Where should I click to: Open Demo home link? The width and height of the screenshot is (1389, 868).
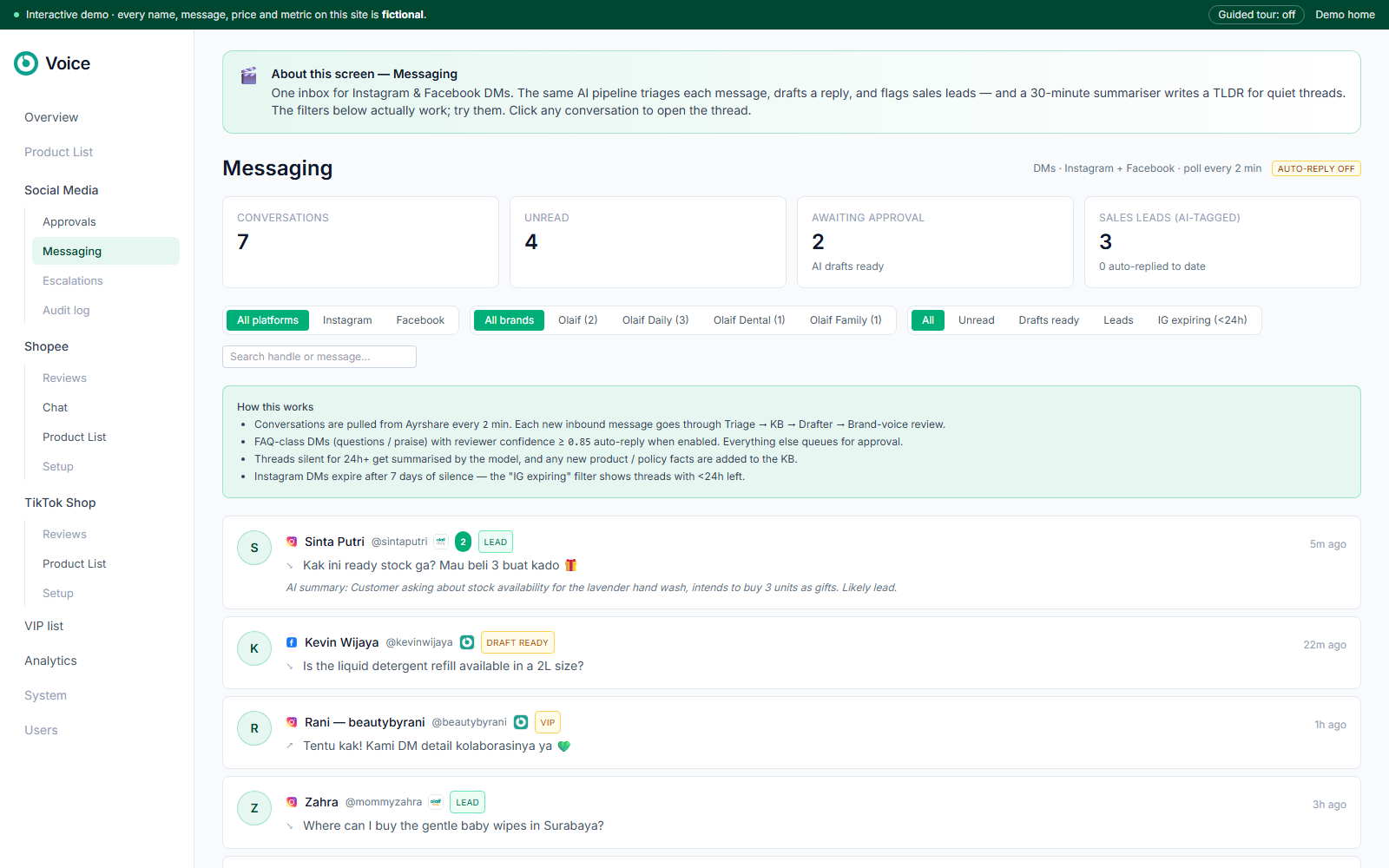tap(1345, 15)
